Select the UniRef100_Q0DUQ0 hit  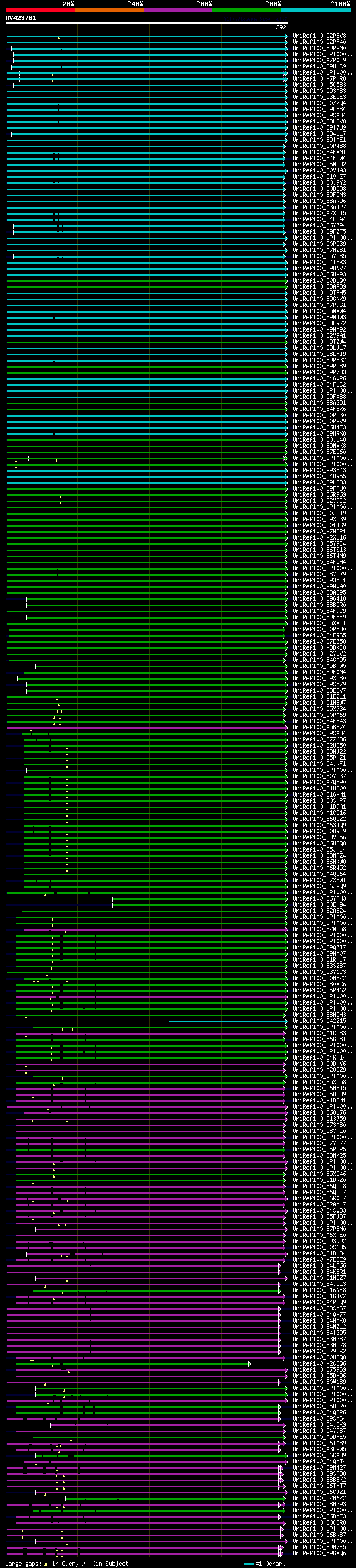tap(319, 280)
